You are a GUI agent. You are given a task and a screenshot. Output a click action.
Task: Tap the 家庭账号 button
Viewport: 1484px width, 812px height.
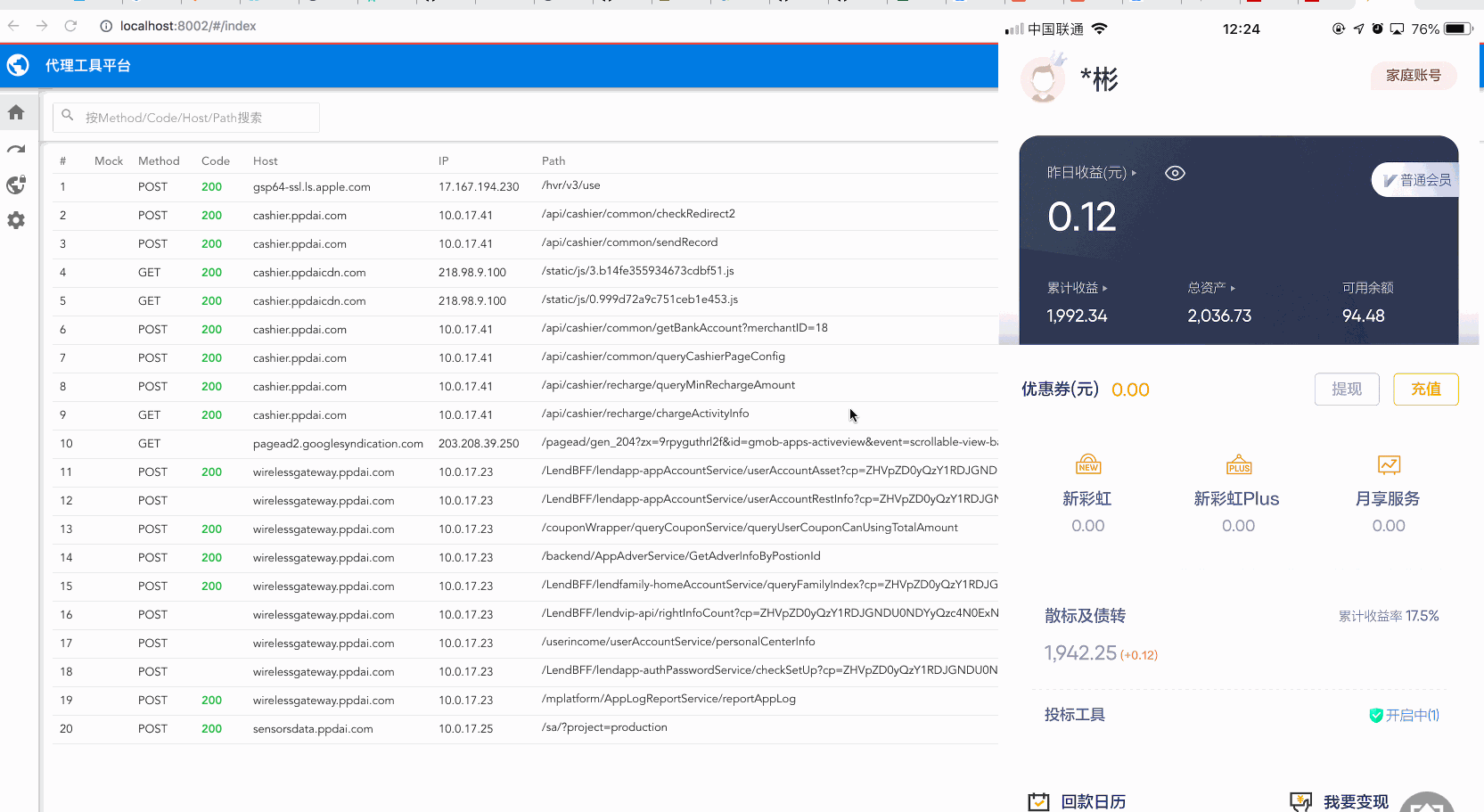[x=1414, y=76]
